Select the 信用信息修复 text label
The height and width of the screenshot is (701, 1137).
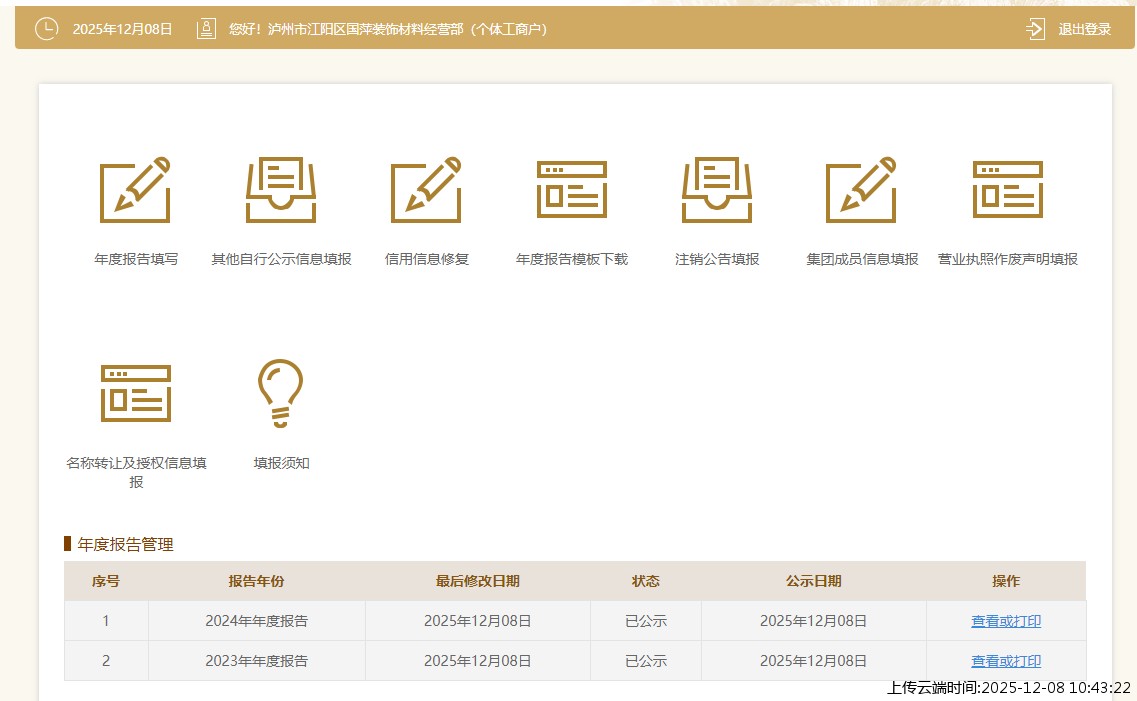[x=427, y=259]
